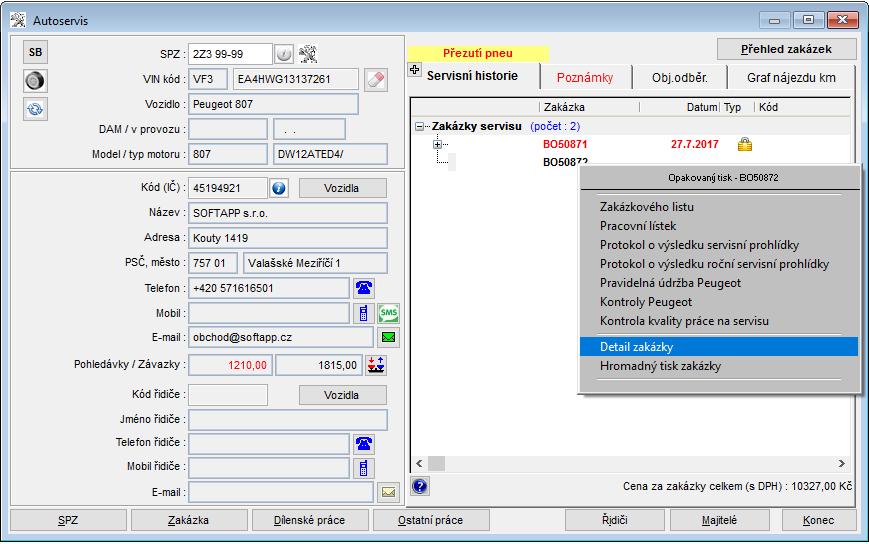Choose Hromadný tisk zakázky

click(719, 366)
